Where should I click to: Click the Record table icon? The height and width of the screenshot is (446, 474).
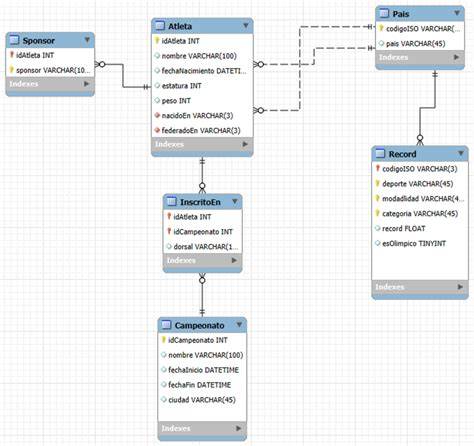pos(380,154)
